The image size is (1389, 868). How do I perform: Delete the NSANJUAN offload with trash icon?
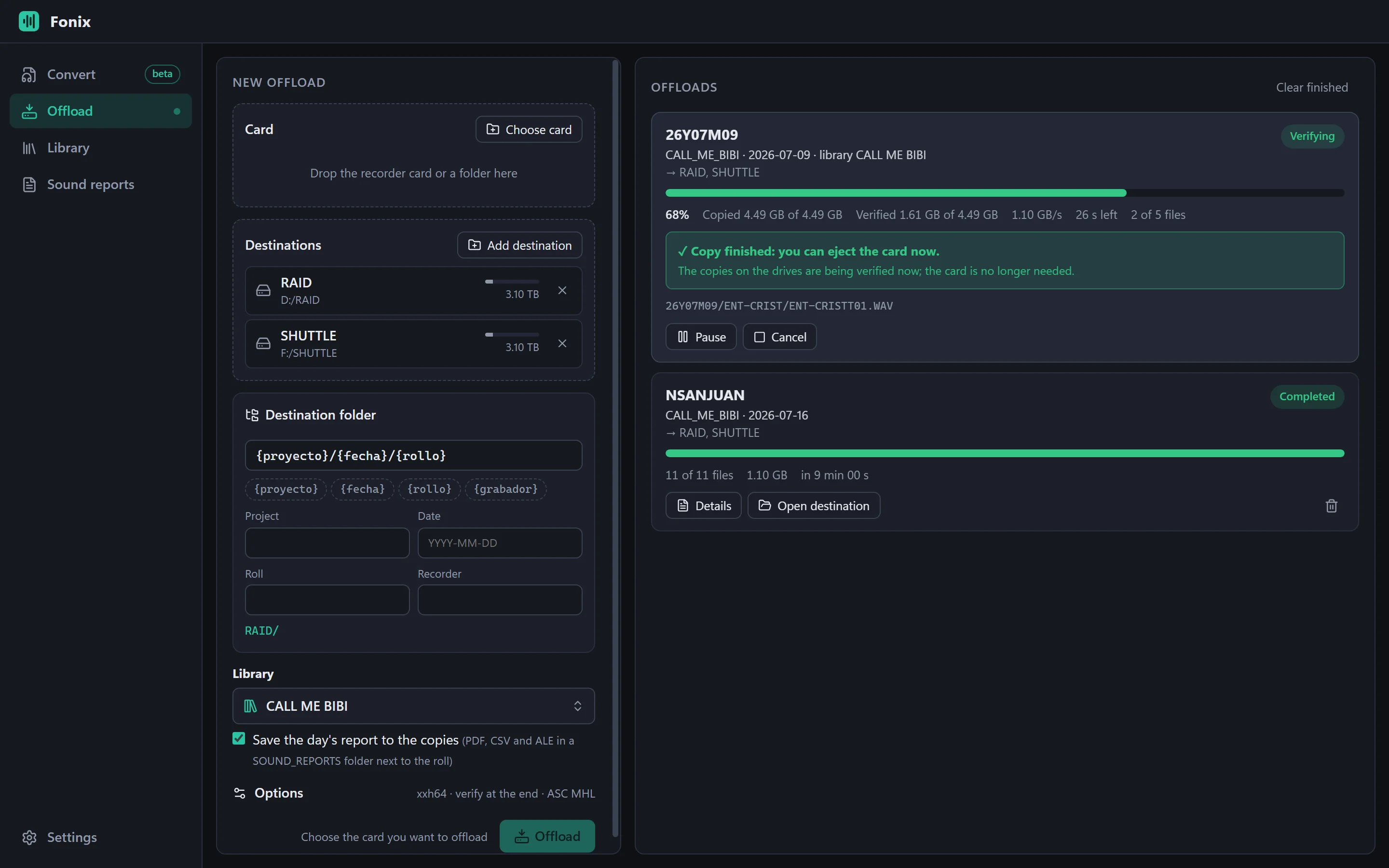(1331, 506)
